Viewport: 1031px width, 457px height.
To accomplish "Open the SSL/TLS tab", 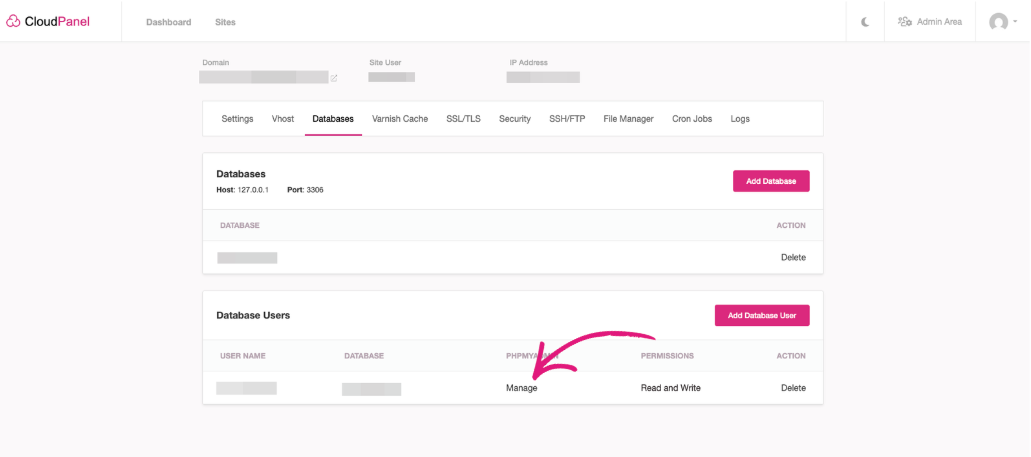I will 464,119.
